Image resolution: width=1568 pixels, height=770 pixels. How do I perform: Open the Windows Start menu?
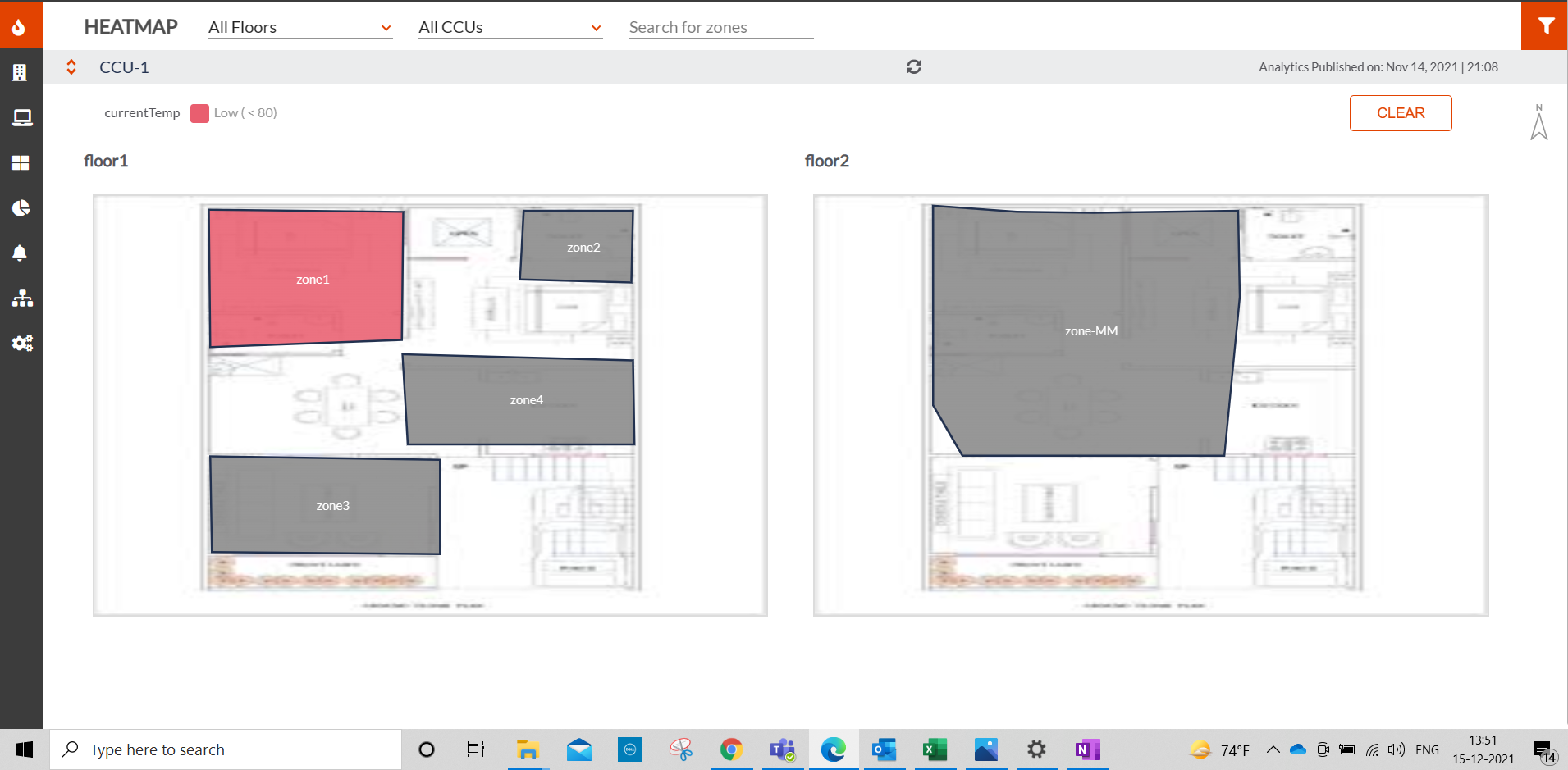(25, 749)
